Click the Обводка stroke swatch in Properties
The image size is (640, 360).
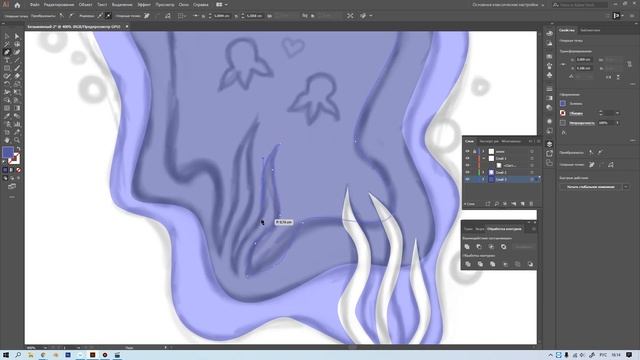tap(563, 113)
